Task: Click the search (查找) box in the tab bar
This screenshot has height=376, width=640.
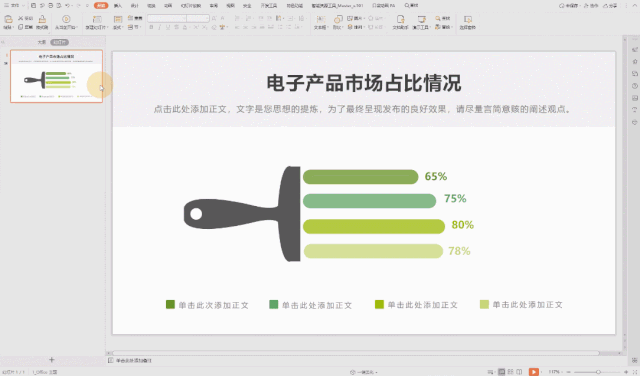Action: (x=411, y=5)
